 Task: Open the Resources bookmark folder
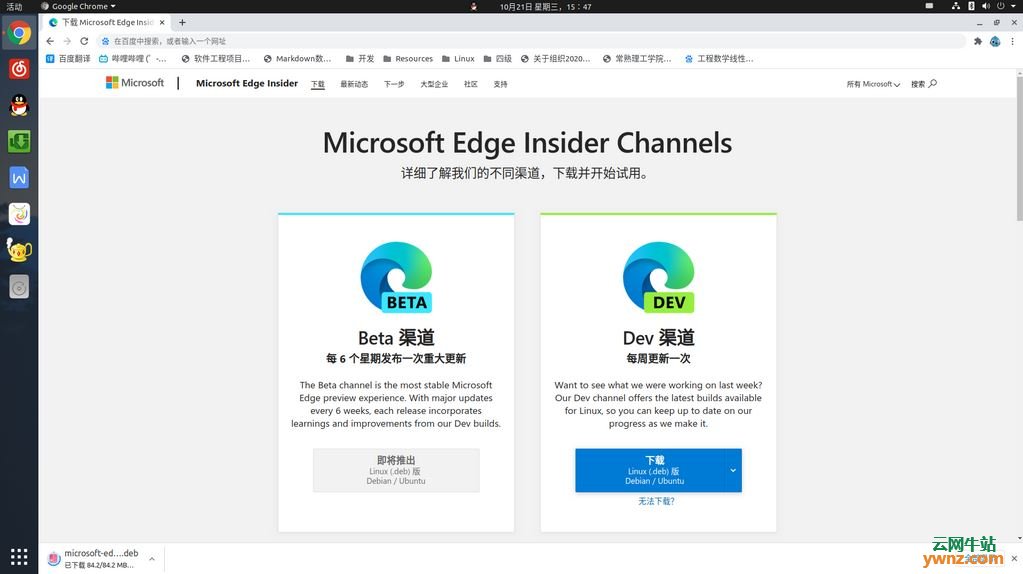408,59
